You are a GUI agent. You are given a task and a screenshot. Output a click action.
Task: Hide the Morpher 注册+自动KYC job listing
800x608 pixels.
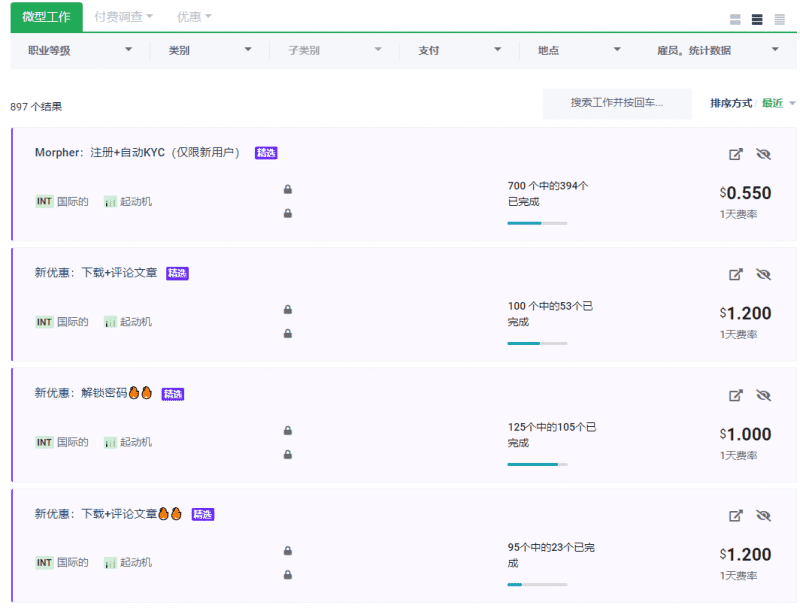pyautogui.click(x=763, y=154)
